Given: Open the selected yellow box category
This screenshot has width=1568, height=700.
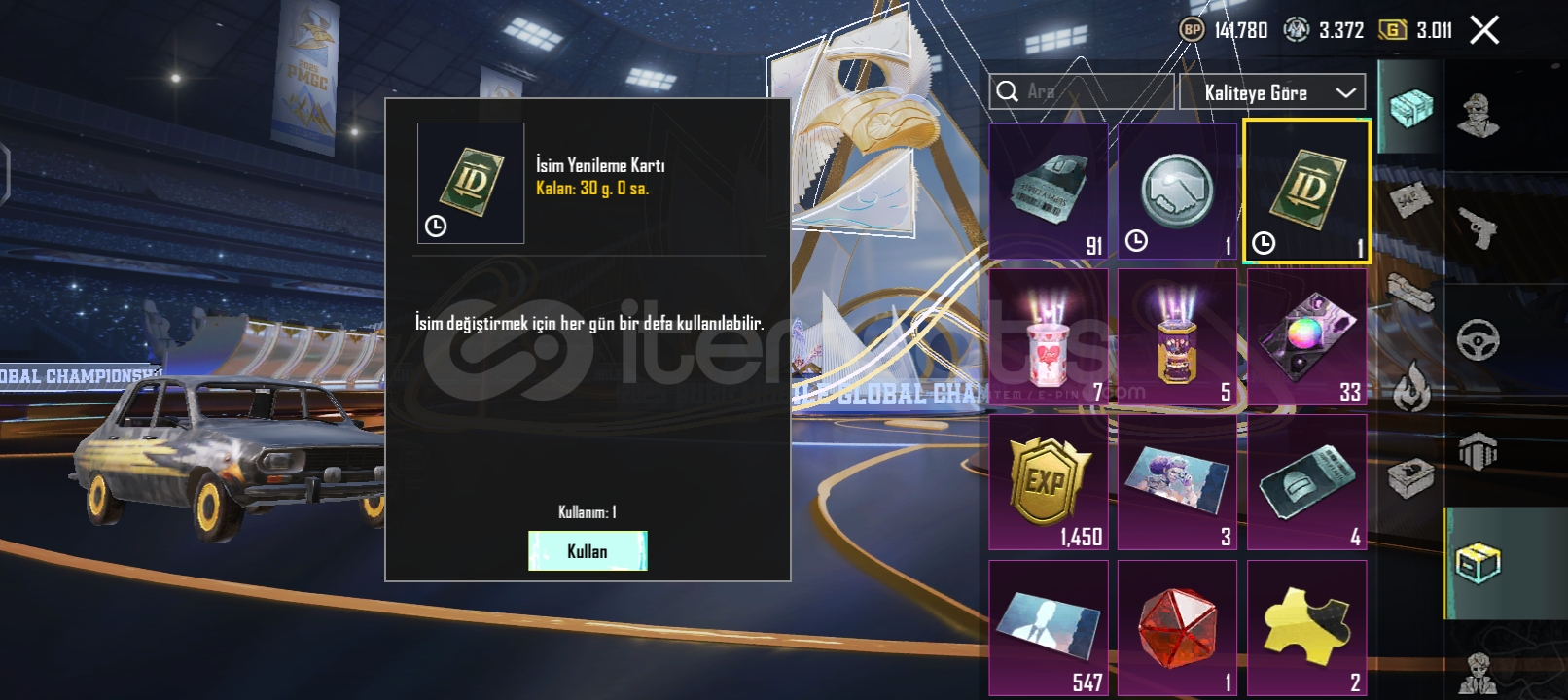Looking at the screenshot, I should point(1478,563).
